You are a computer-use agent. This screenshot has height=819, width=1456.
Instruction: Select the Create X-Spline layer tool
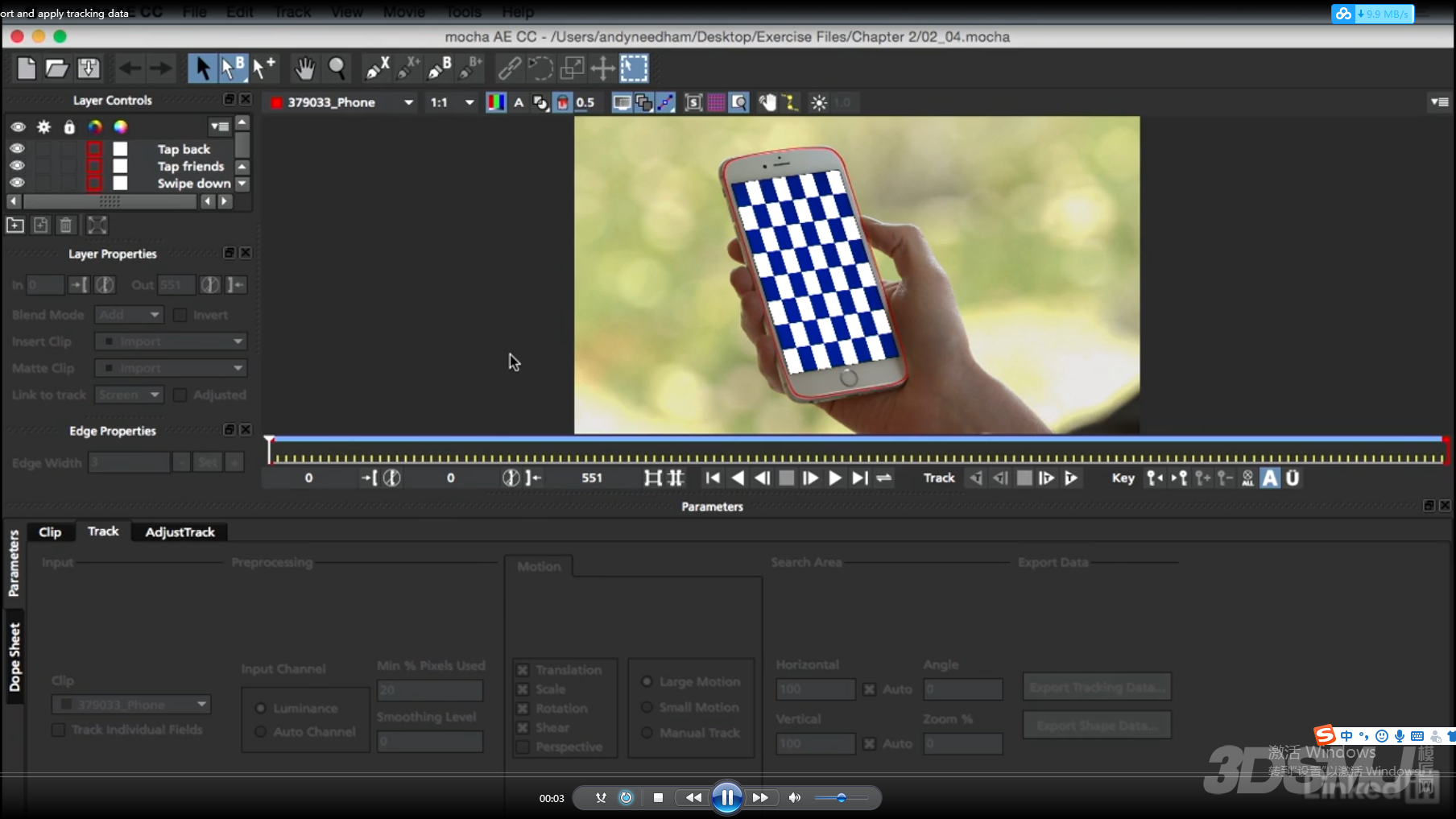pyautogui.click(x=377, y=68)
